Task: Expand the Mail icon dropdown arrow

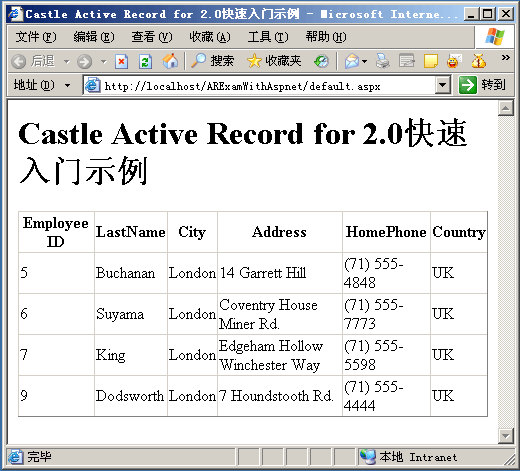Action: (x=364, y=62)
